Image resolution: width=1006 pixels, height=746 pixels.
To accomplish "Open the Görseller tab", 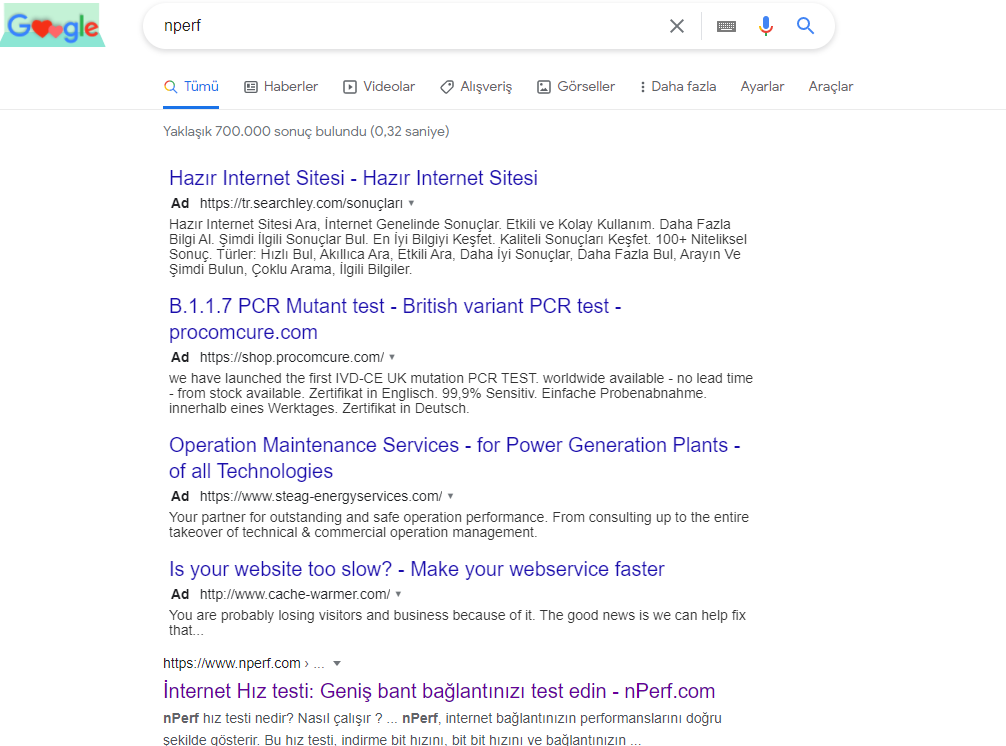I will pos(575,87).
